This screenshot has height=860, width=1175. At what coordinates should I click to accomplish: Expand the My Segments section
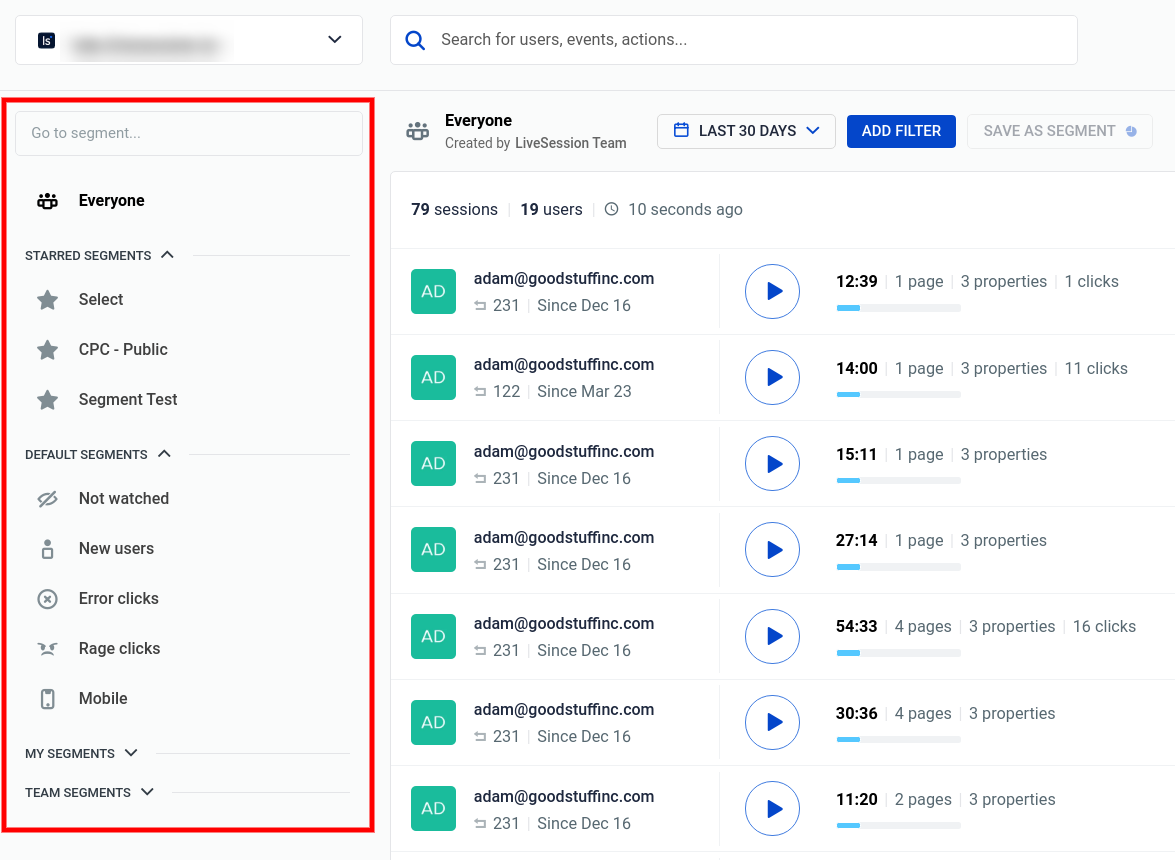[131, 753]
